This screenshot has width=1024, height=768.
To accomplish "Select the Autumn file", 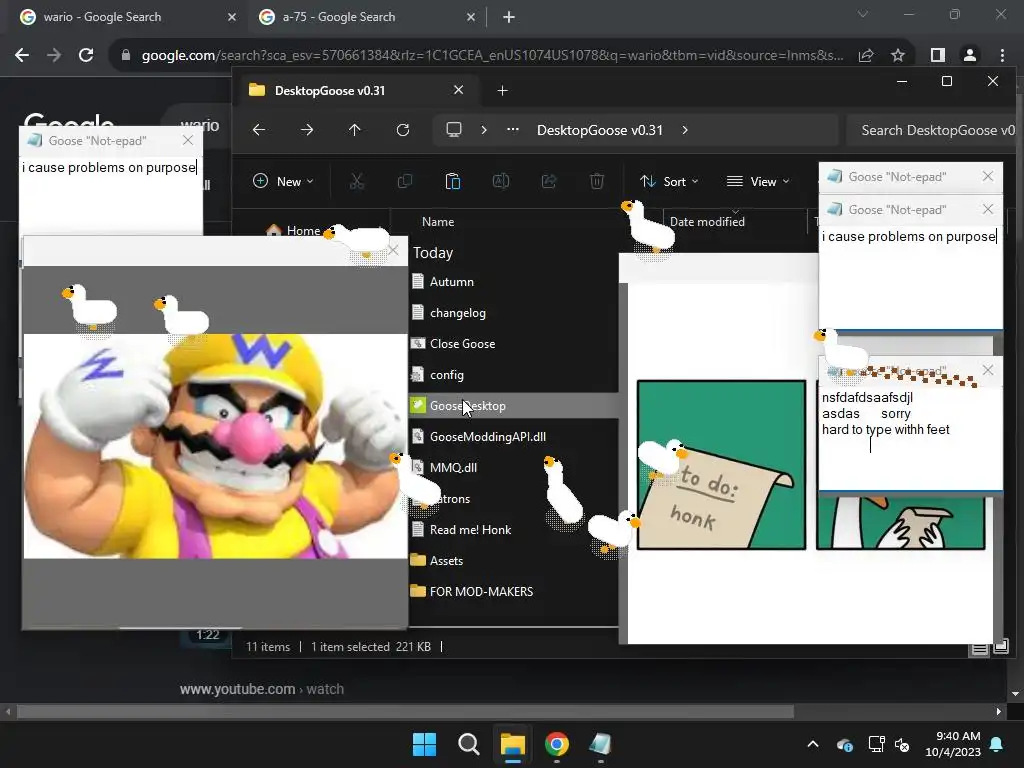I will (451, 281).
